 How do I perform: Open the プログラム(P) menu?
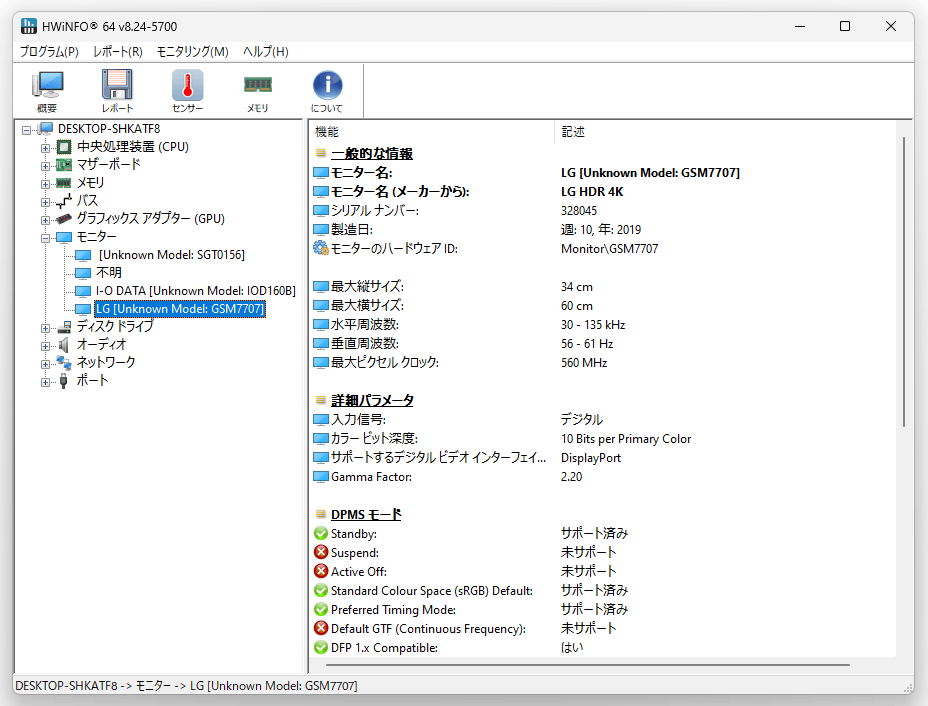49,51
